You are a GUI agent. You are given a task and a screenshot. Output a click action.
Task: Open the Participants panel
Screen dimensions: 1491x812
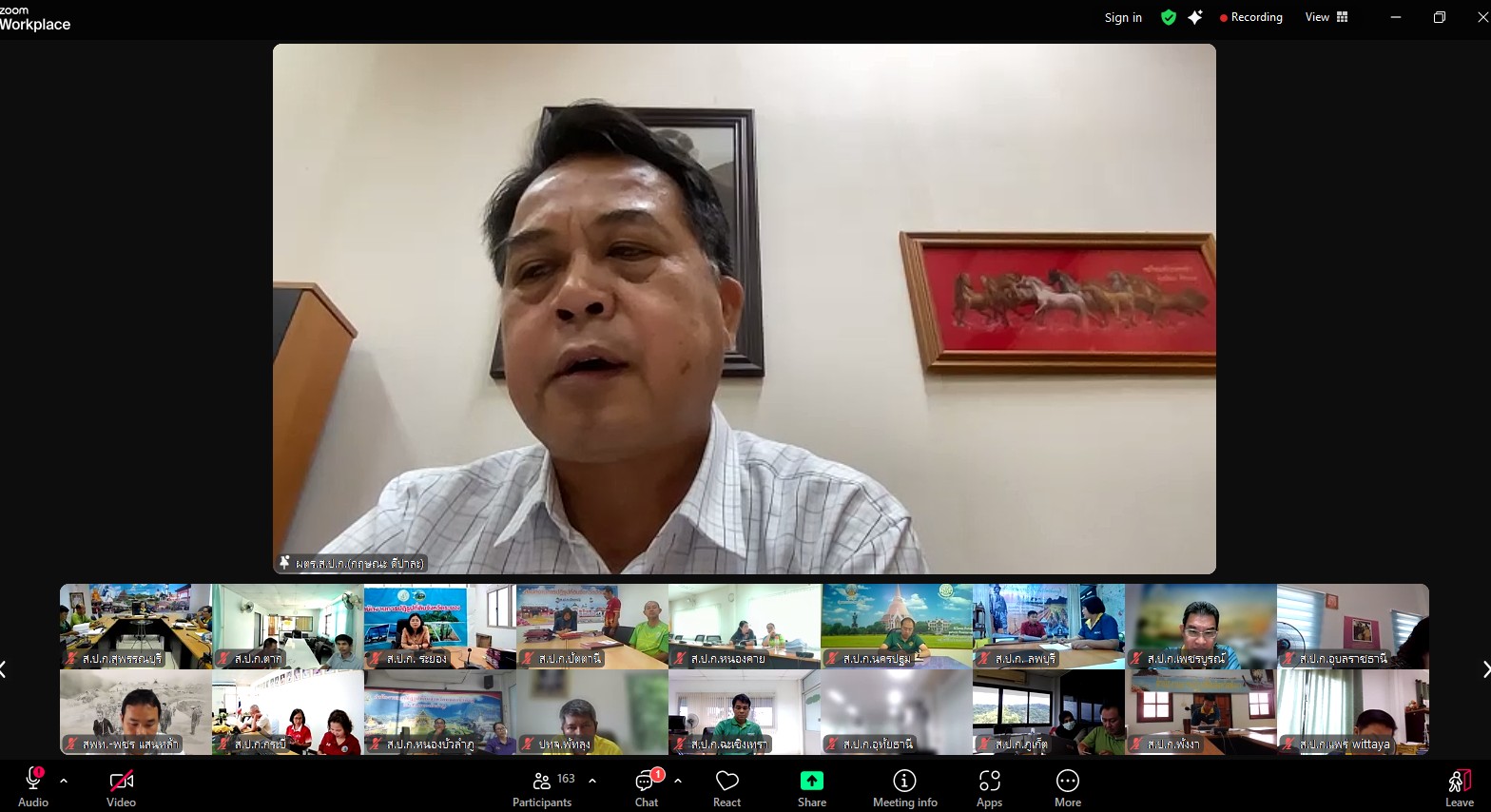tap(542, 788)
